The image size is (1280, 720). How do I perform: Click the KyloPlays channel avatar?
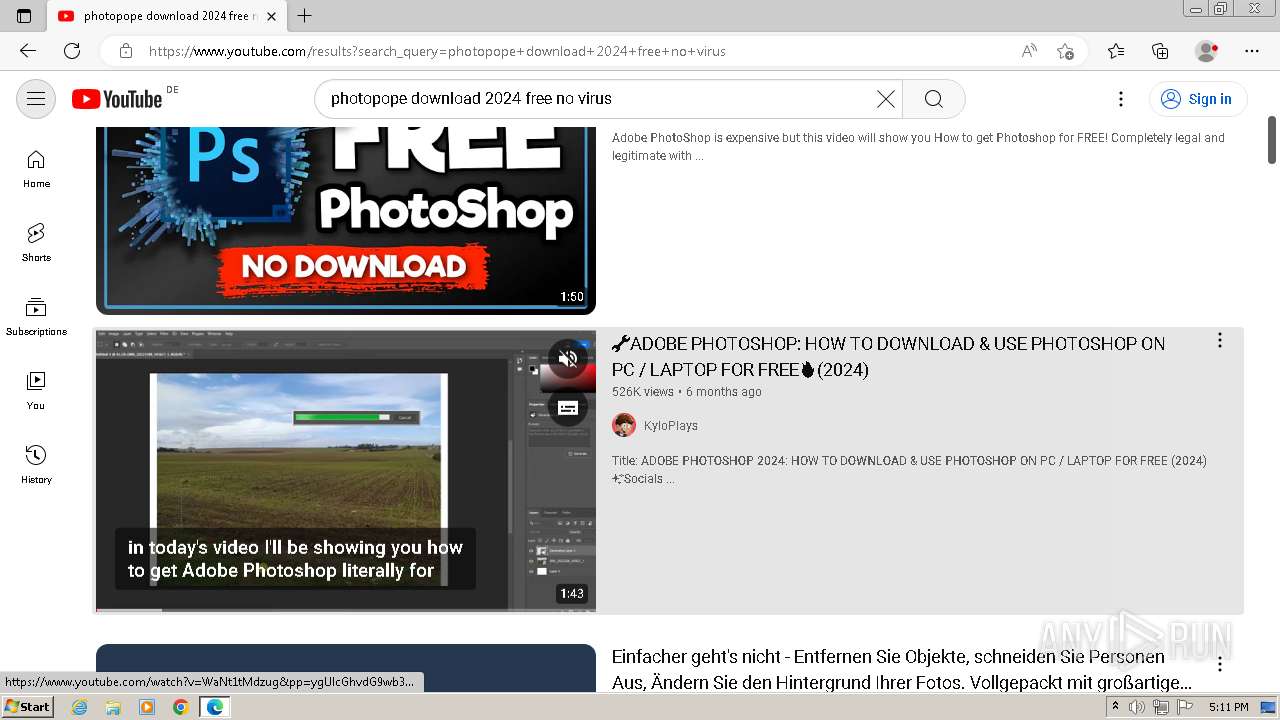tap(624, 425)
